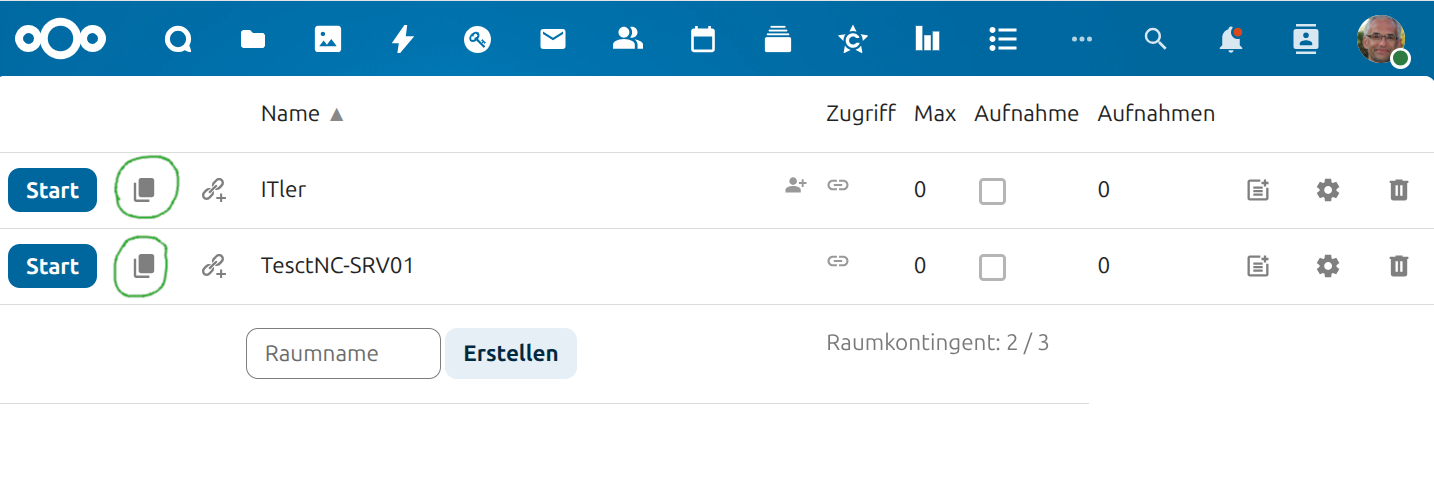Open the Mail app in top bar
Viewport: 1434px width, 481px height.
click(x=553, y=39)
